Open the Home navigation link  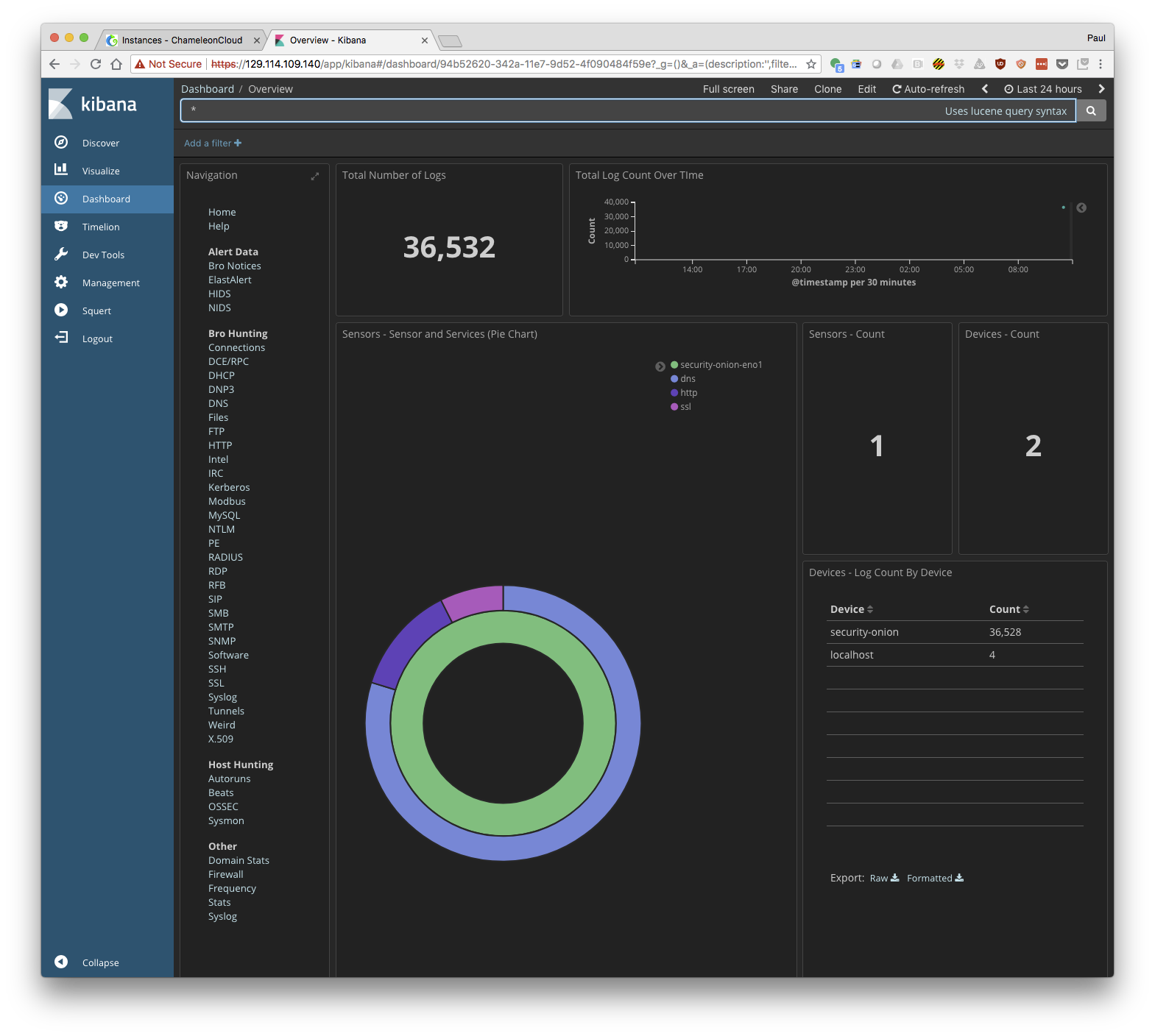(222, 212)
